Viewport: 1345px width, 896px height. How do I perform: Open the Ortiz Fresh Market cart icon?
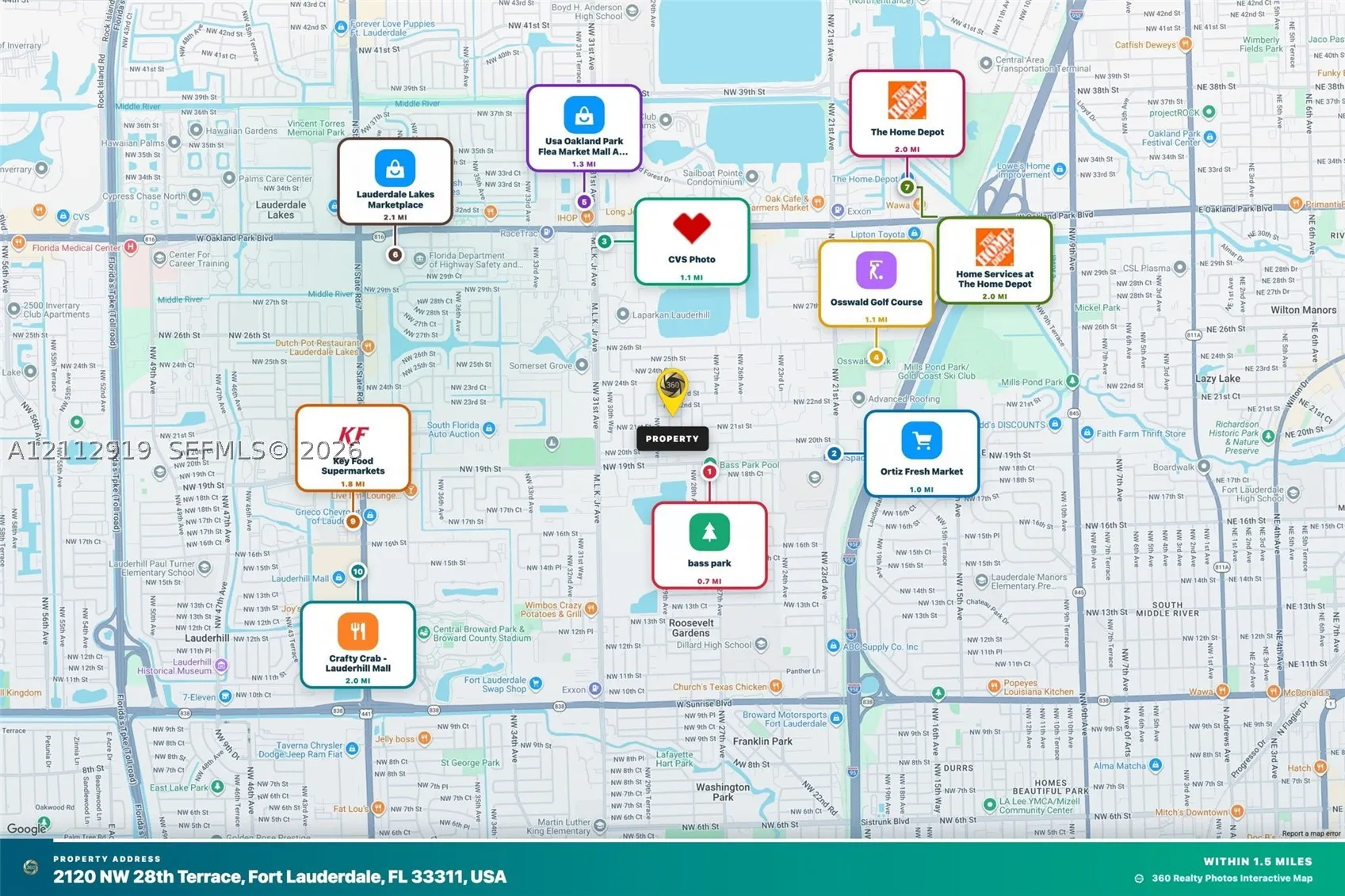coord(922,440)
